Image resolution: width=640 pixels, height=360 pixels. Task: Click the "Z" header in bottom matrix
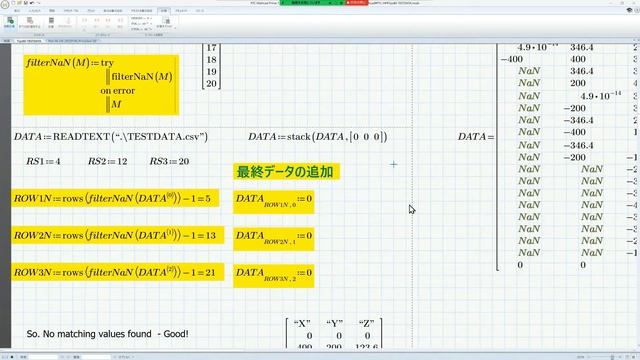[x=367, y=324]
